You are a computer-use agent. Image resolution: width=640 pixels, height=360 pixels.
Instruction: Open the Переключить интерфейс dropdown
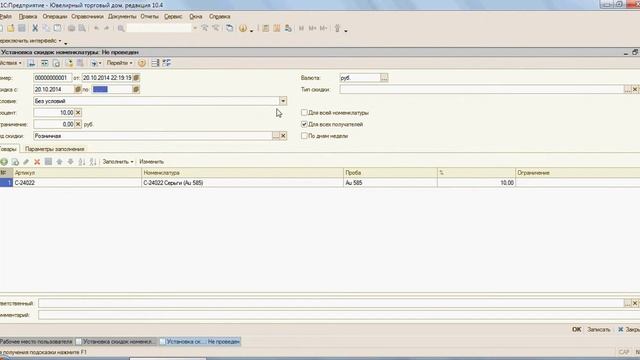(31, 41)
